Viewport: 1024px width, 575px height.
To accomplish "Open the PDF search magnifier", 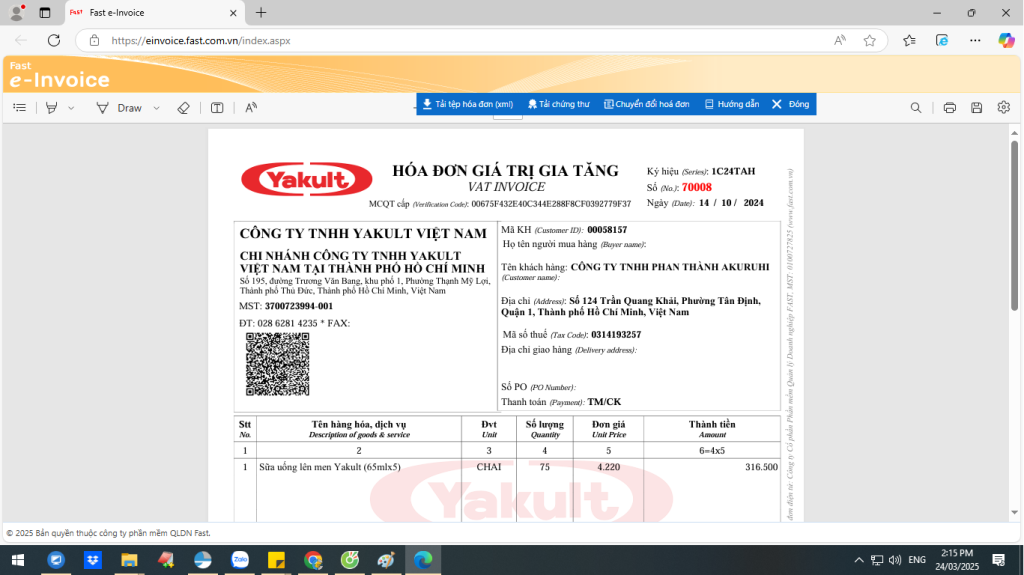I will [916, 108].
